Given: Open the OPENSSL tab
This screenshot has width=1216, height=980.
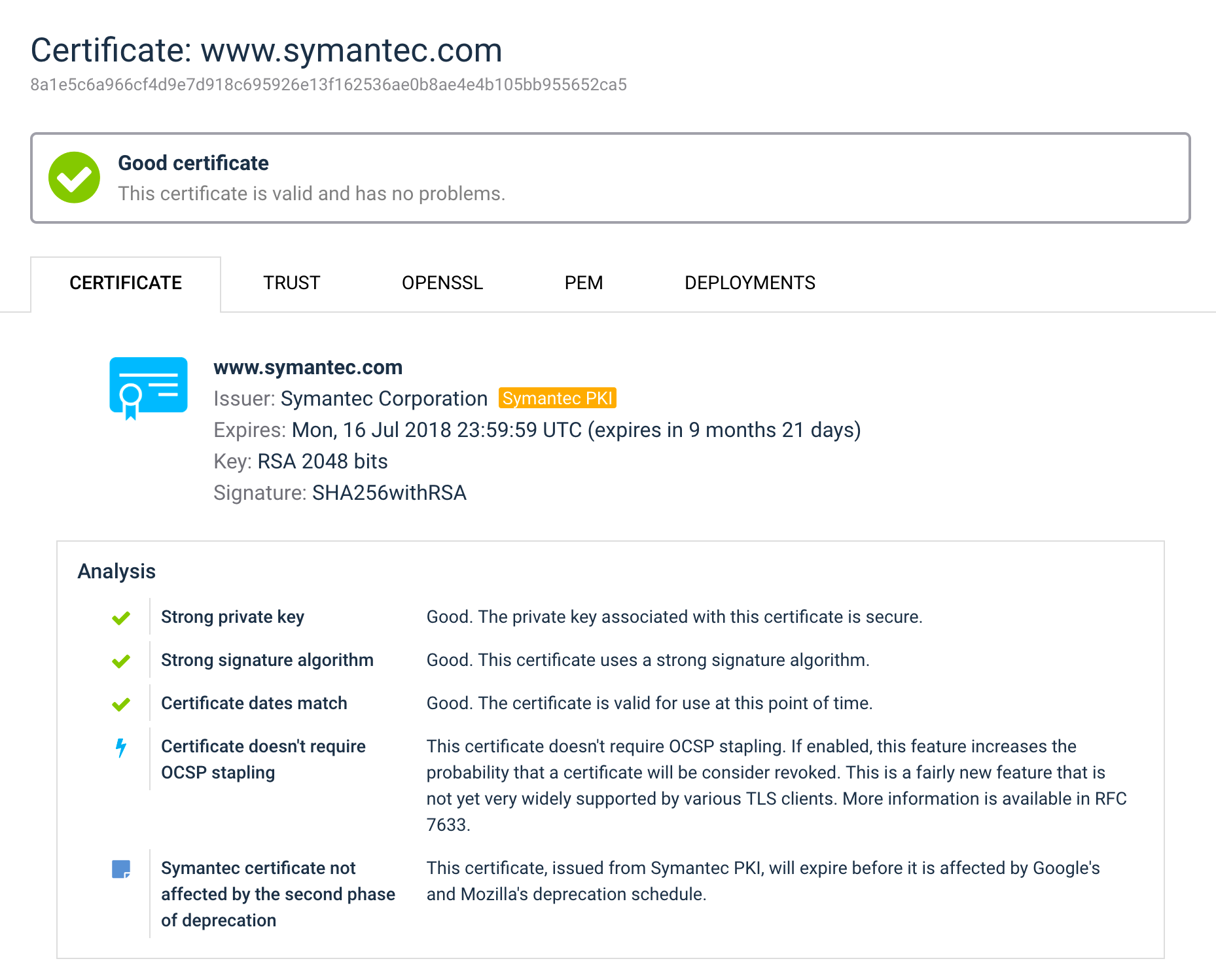Looking at the screenshot, I should 442,283.
